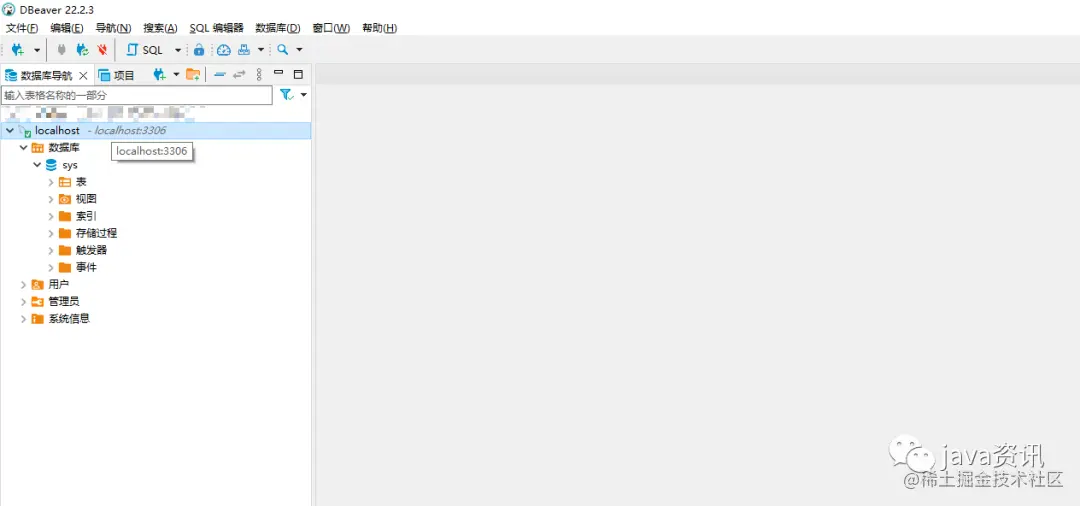This screenshot has height=506, width=1080.
Task: Open dropdown arrow beside navigator New Connection icon
Action: pyautogui.click(x=176, y=74)
